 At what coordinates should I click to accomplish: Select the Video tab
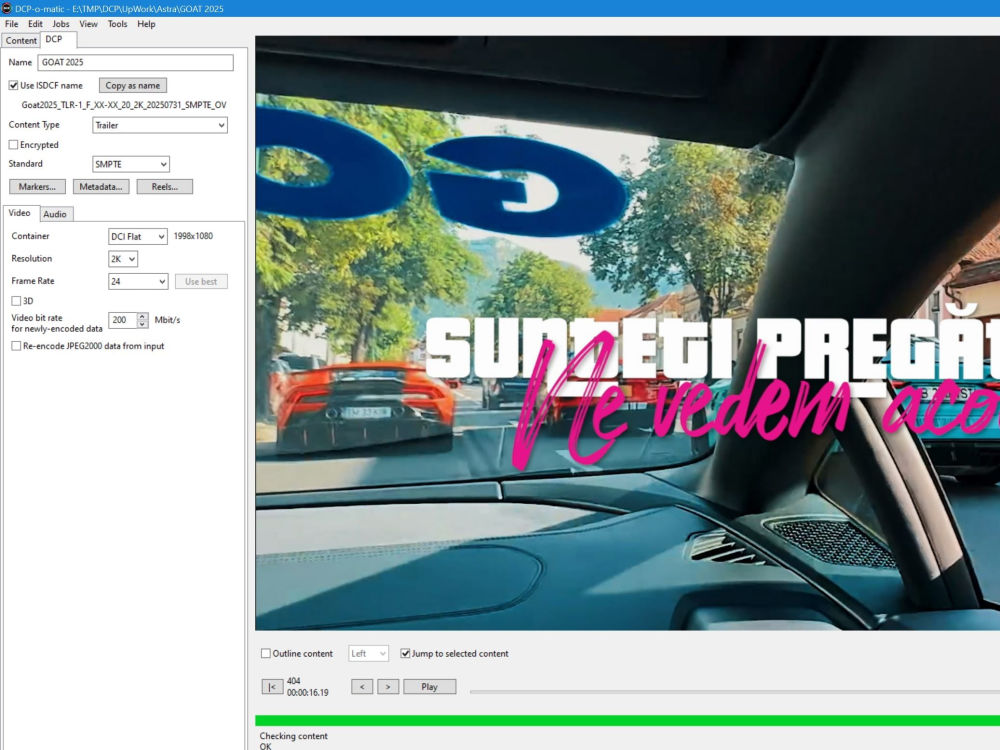[x=20, y=213]
